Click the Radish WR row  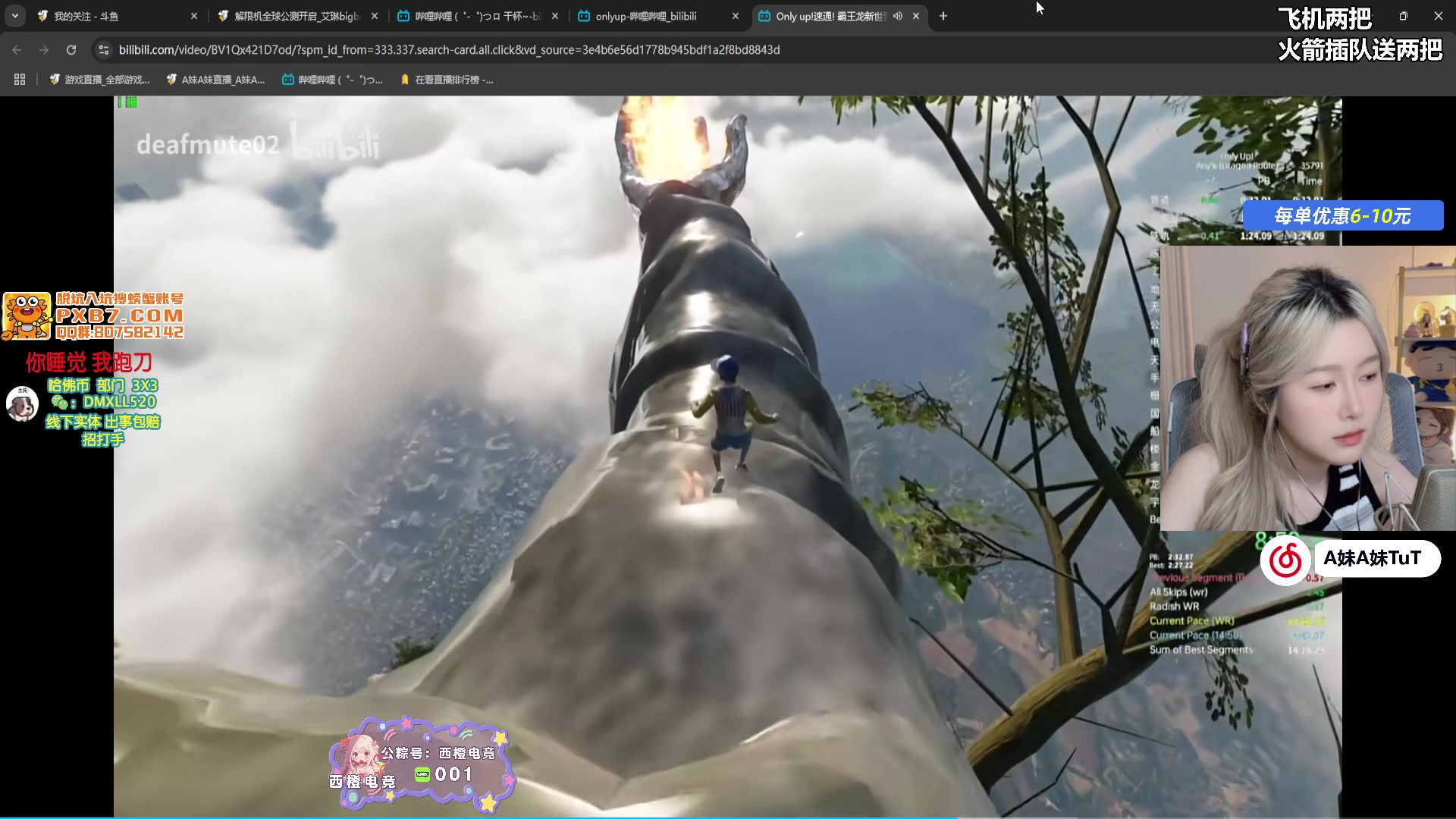click(x=1237, y=607)
